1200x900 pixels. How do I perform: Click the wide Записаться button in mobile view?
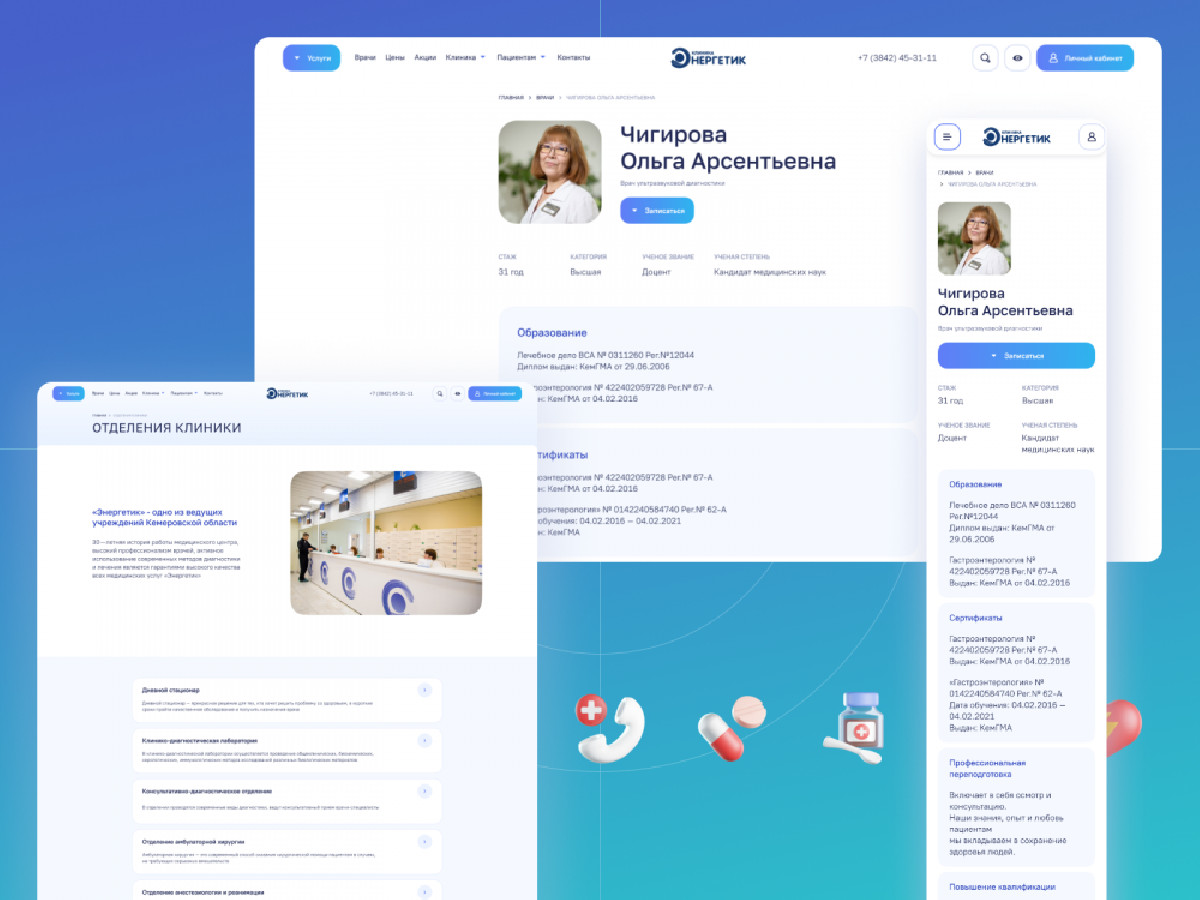pos(1016,356)
